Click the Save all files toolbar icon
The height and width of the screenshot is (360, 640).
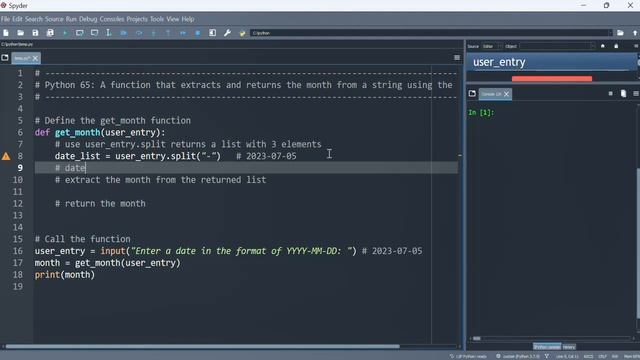pos(50,33)
